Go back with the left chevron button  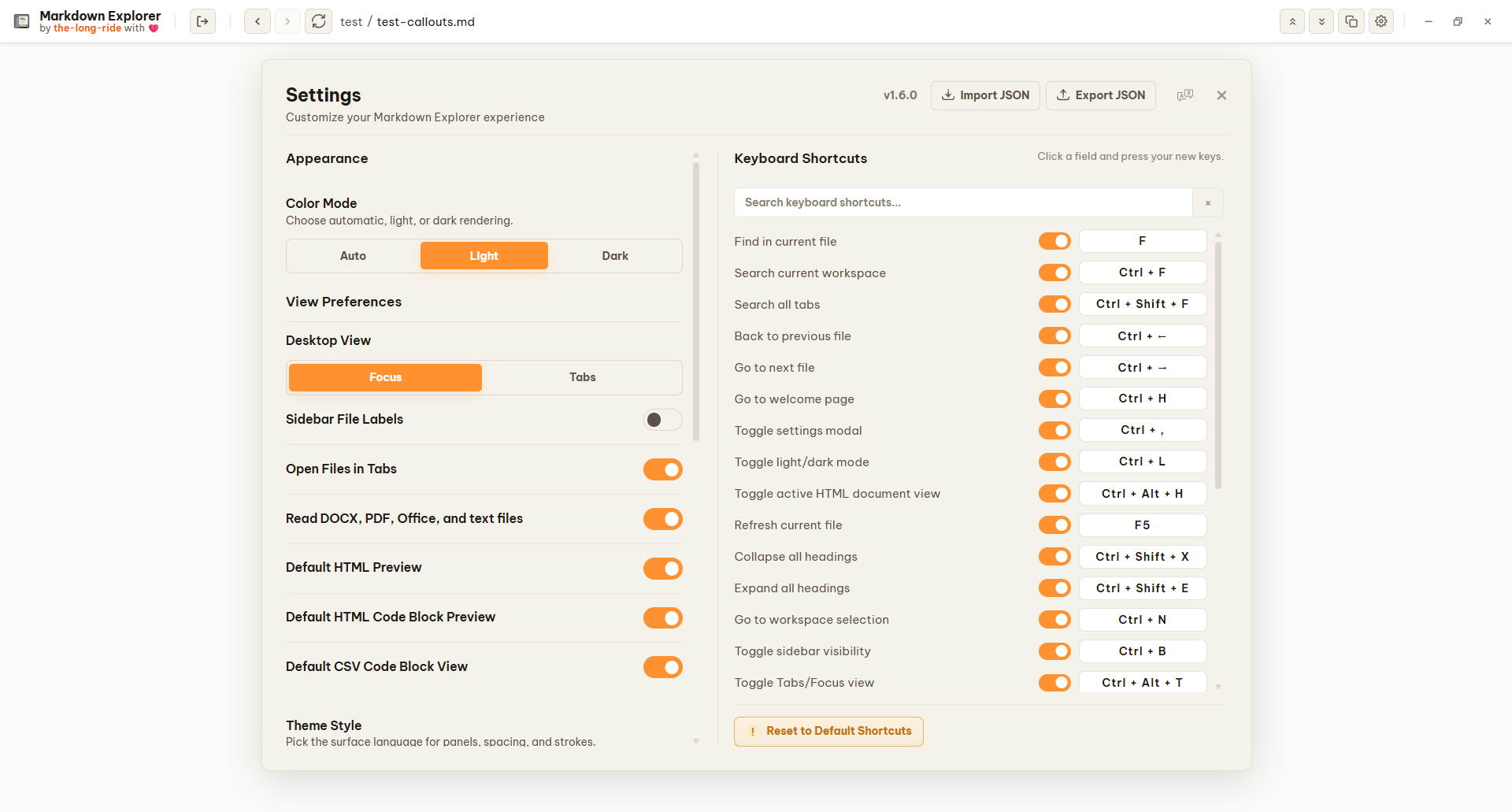tap(258, 21)
